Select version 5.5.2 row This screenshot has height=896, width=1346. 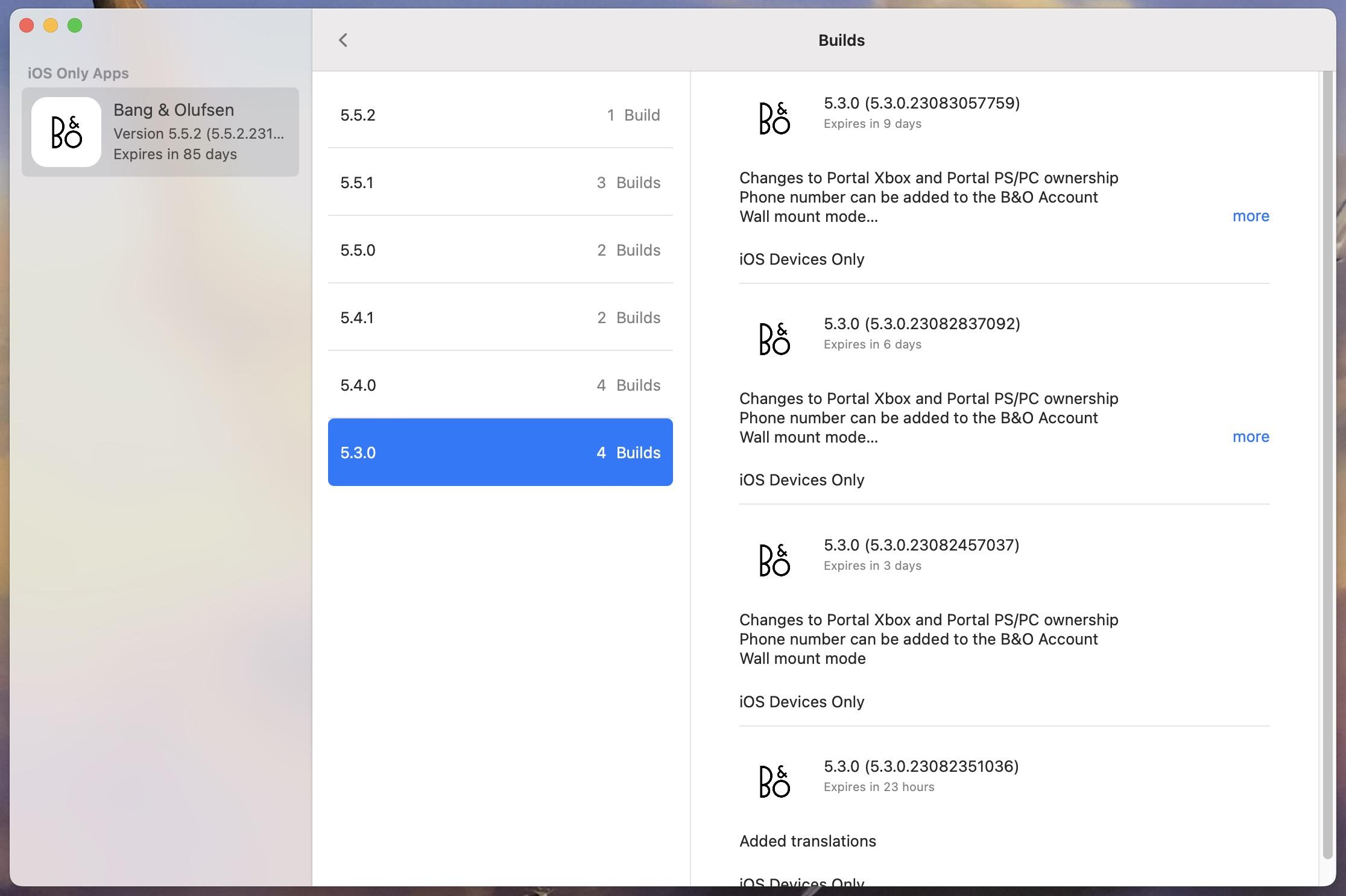pos(501,115)
